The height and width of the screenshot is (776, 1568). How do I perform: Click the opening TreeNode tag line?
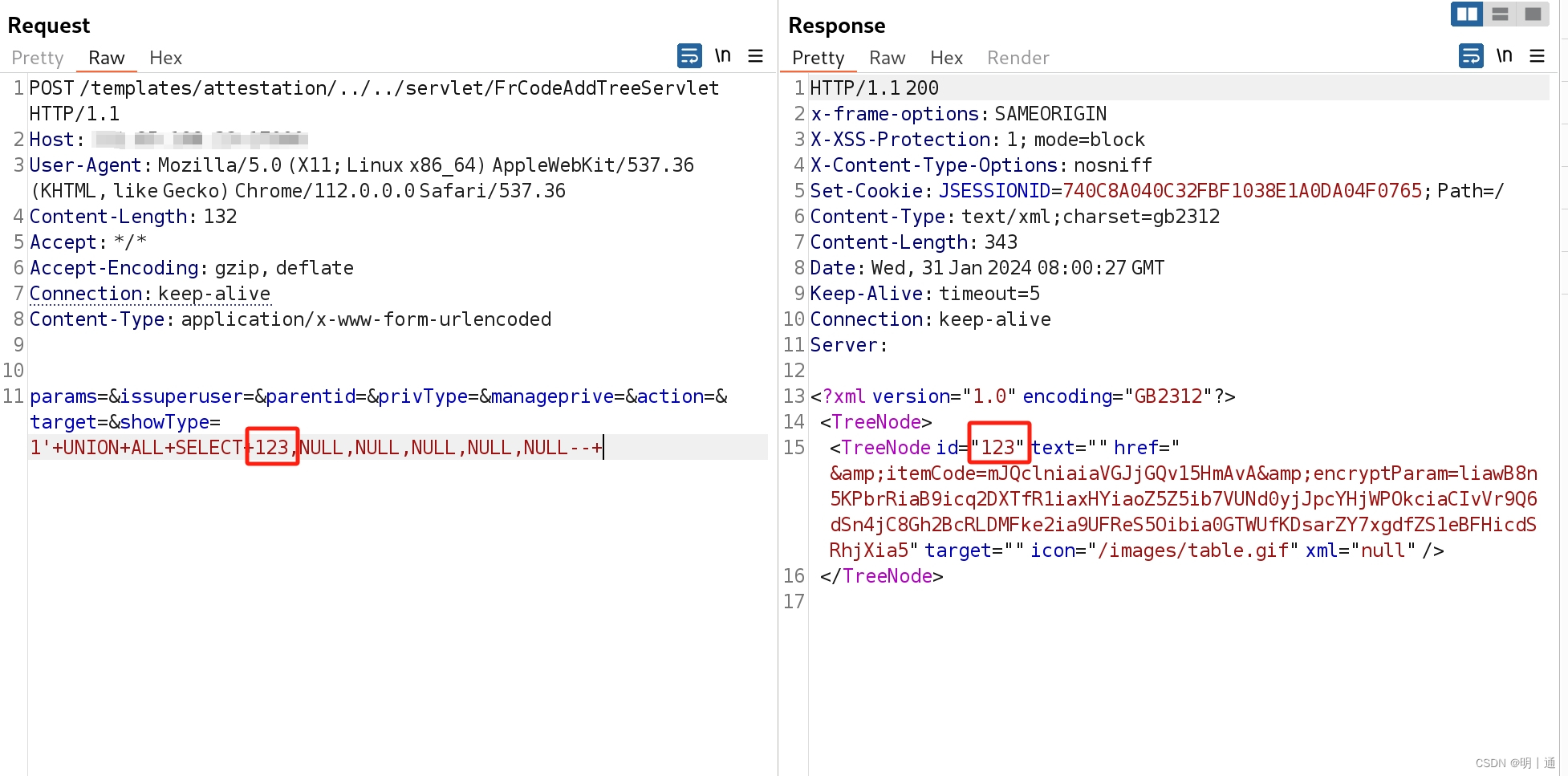pos(876,422)
